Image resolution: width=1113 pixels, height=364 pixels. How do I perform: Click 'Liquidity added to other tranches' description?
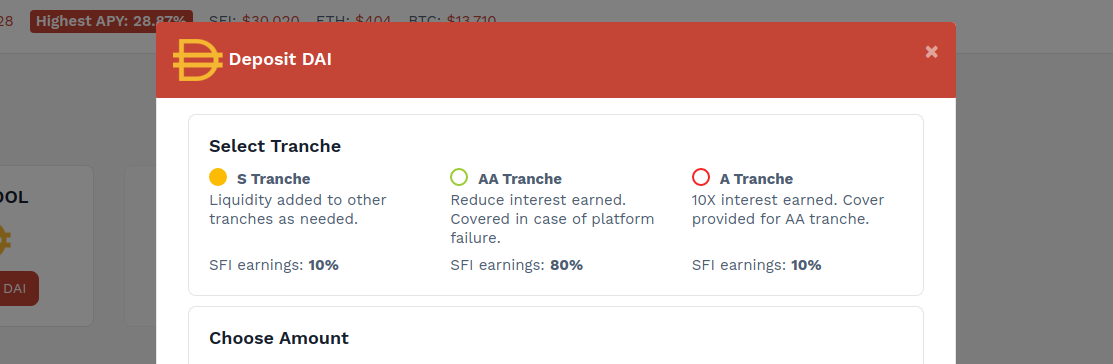[297, 209]
